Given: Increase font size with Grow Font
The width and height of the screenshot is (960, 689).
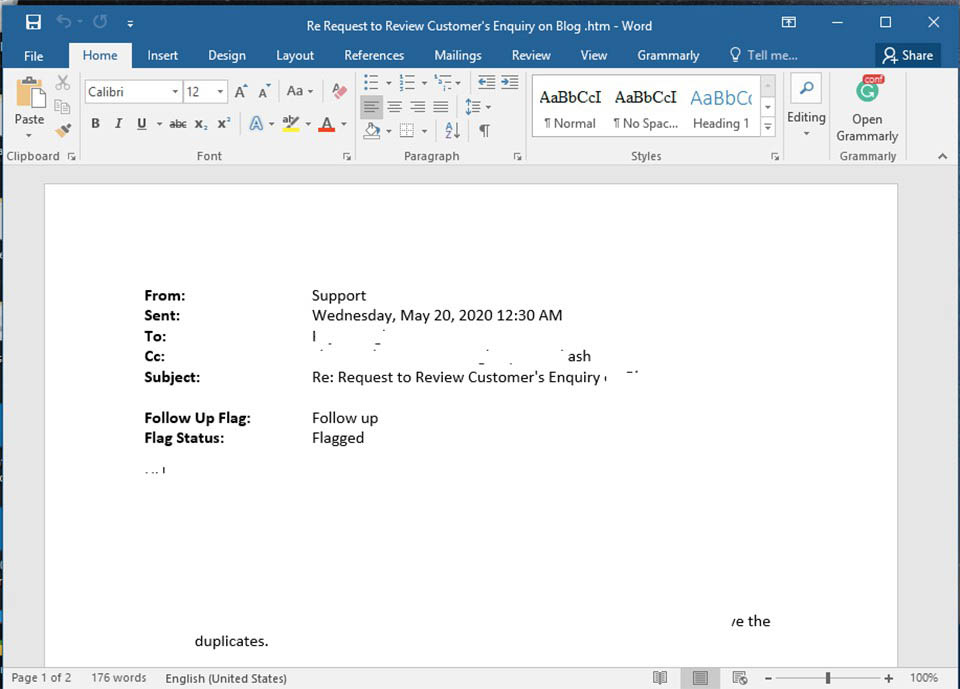Looking at the screenshot, I should point(241,91).
